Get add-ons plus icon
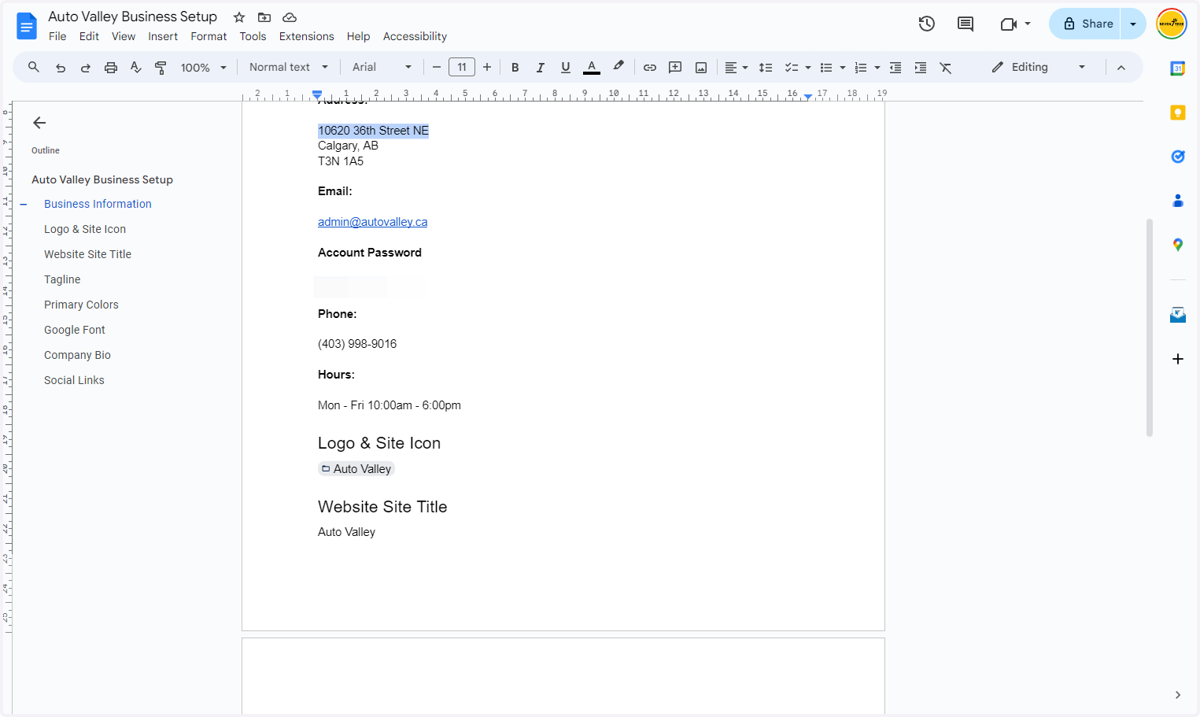The image size is (1200, 717). 1178,358
